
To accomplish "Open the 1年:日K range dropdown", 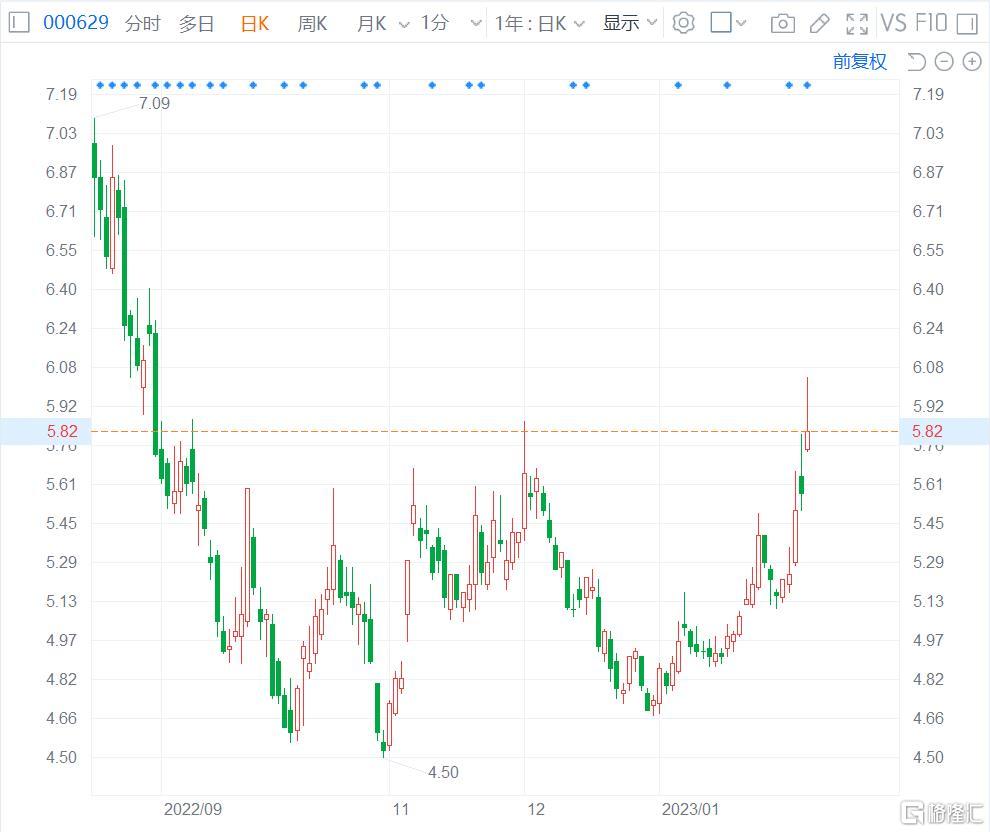I will 539,23.
